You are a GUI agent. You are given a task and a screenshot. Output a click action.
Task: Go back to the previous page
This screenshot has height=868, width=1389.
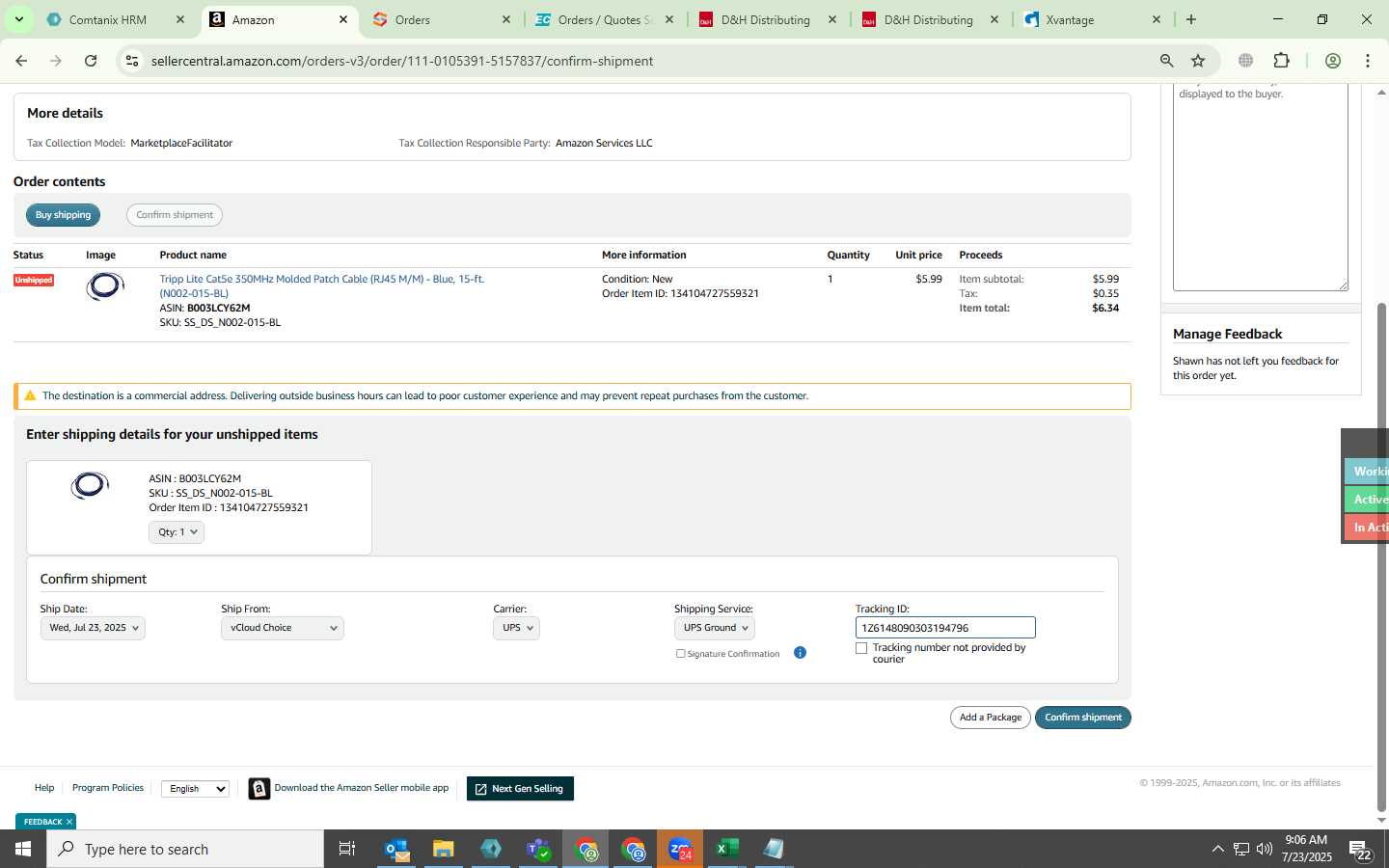pos(21,61)
